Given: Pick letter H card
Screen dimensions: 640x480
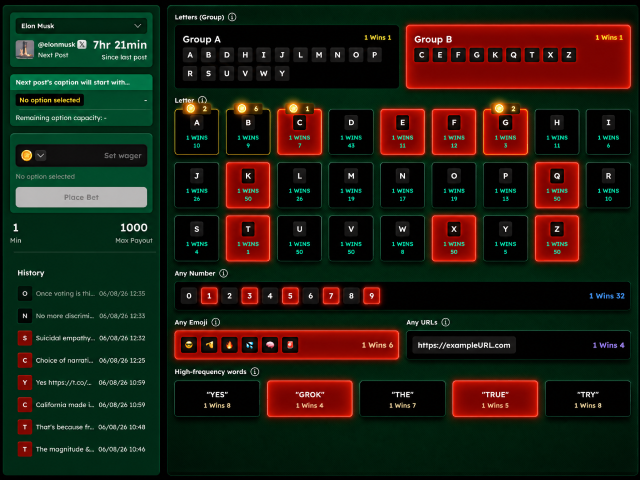Looking at the screenshot, I should [557, 132].
